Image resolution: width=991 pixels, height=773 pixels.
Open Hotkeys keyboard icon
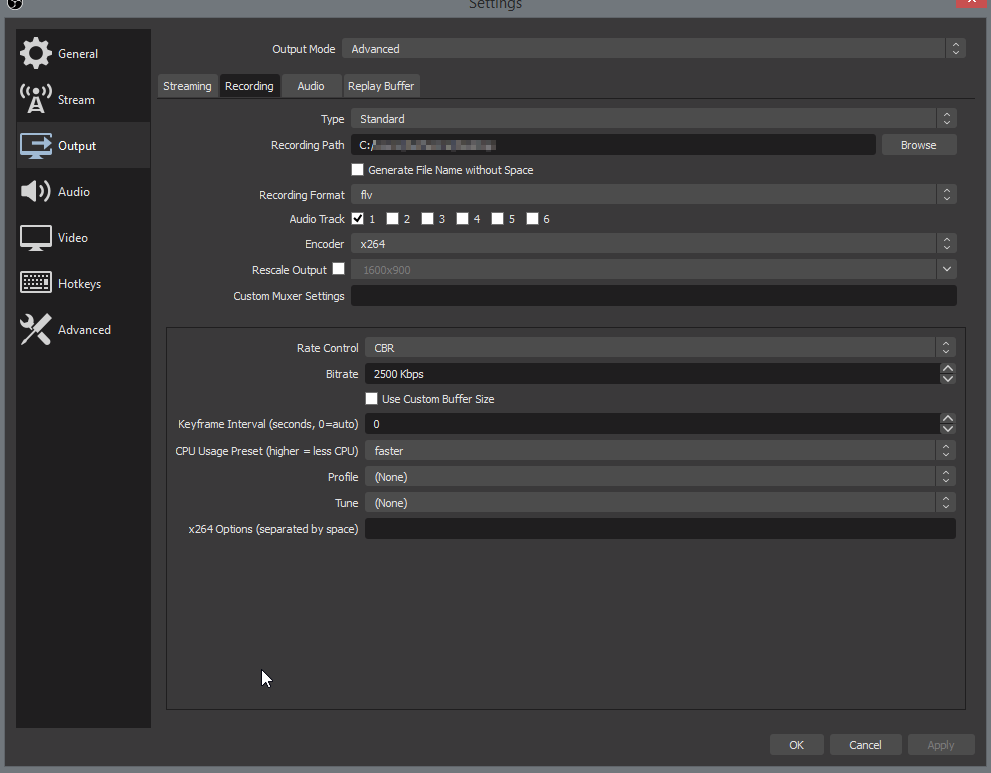tap(36, 284)
